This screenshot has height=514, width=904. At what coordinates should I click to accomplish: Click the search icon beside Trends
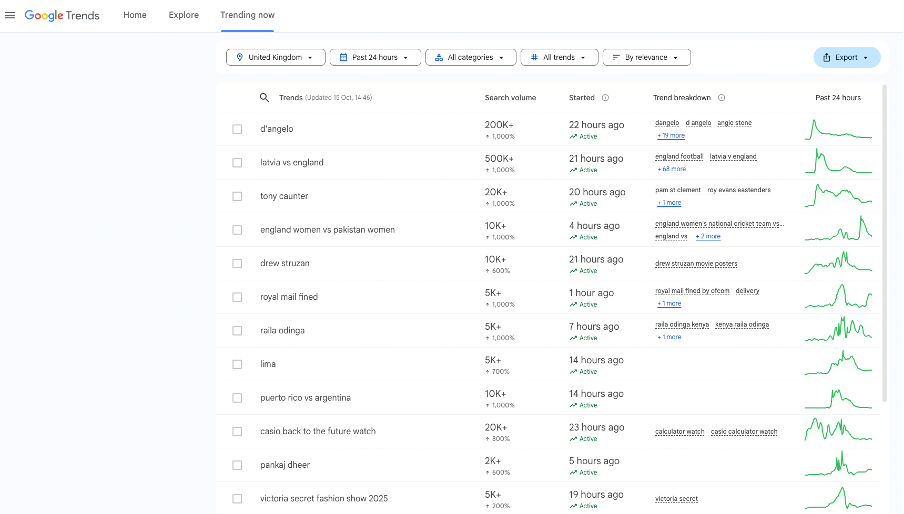coord(264,98)
